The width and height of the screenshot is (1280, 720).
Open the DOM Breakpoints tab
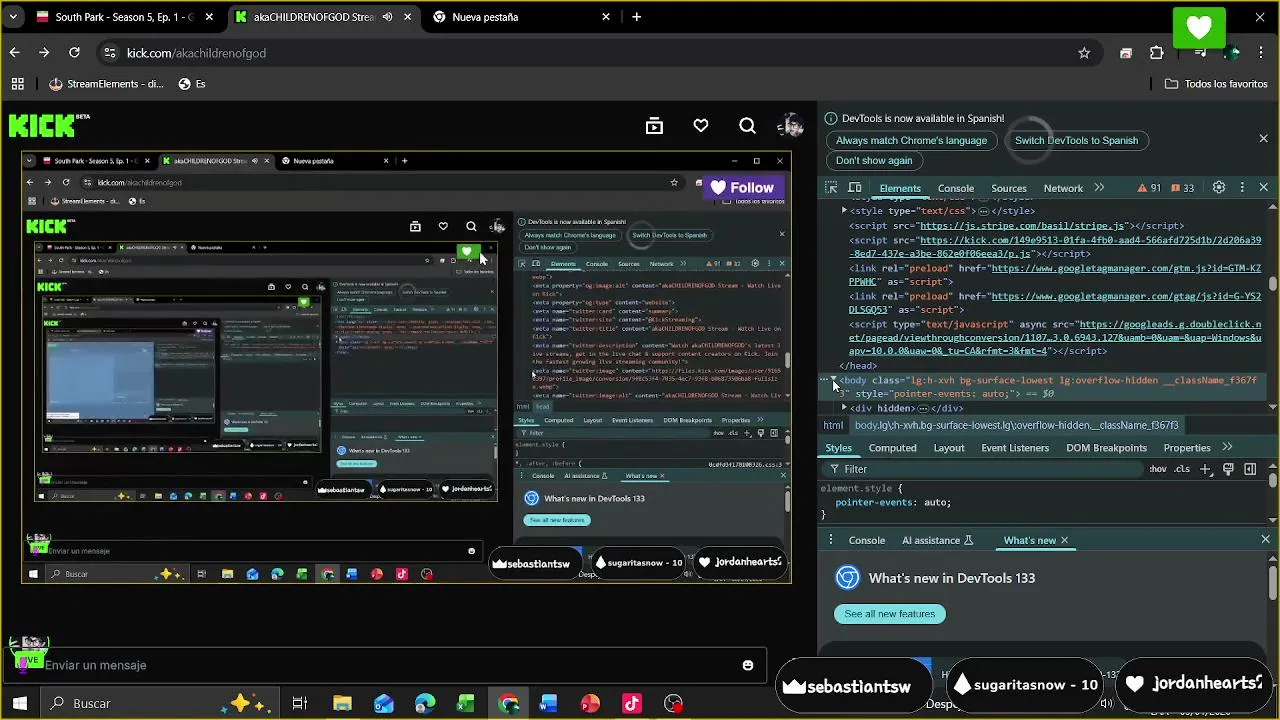(1106, 448)
